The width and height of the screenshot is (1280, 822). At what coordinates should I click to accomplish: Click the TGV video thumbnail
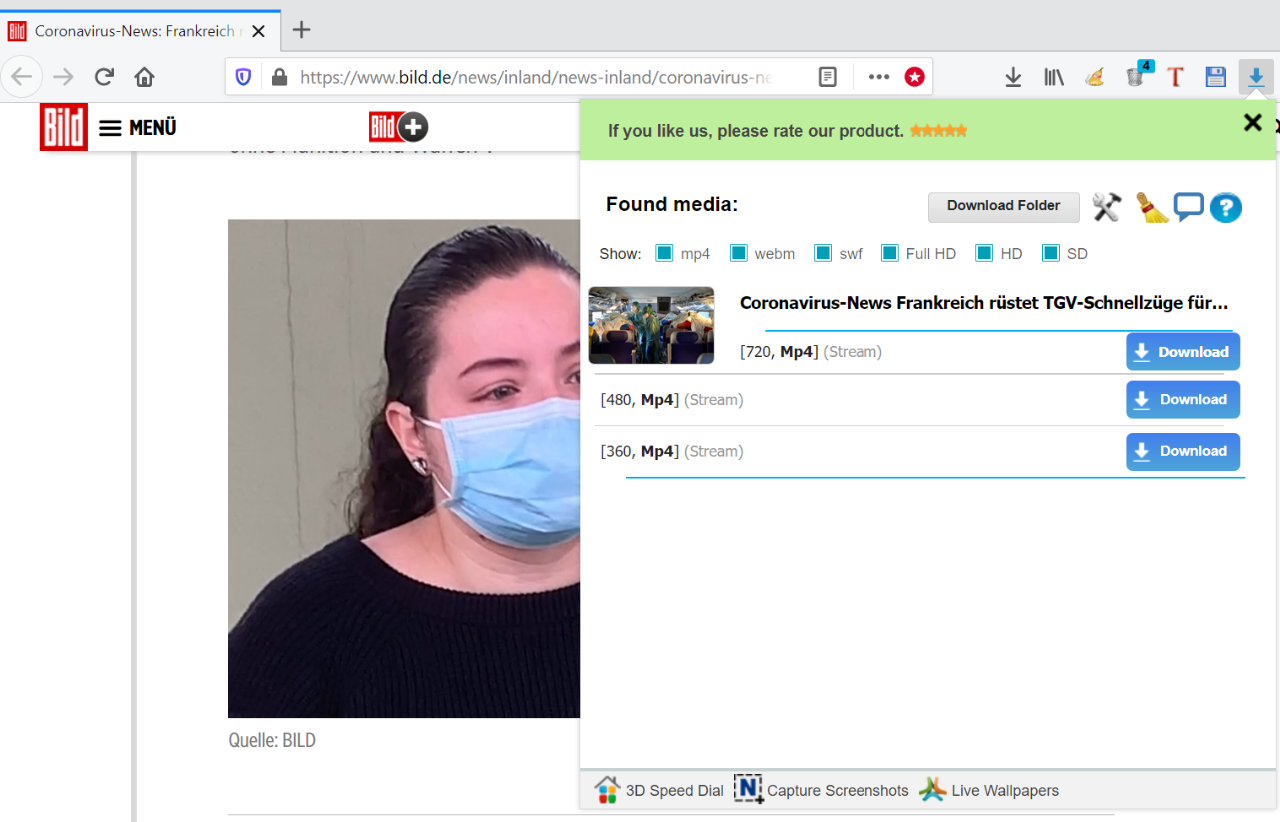pos(651,325)
